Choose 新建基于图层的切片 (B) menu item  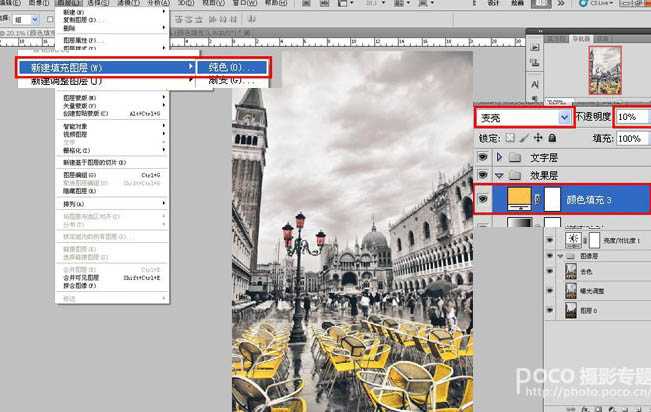[113, 162]
